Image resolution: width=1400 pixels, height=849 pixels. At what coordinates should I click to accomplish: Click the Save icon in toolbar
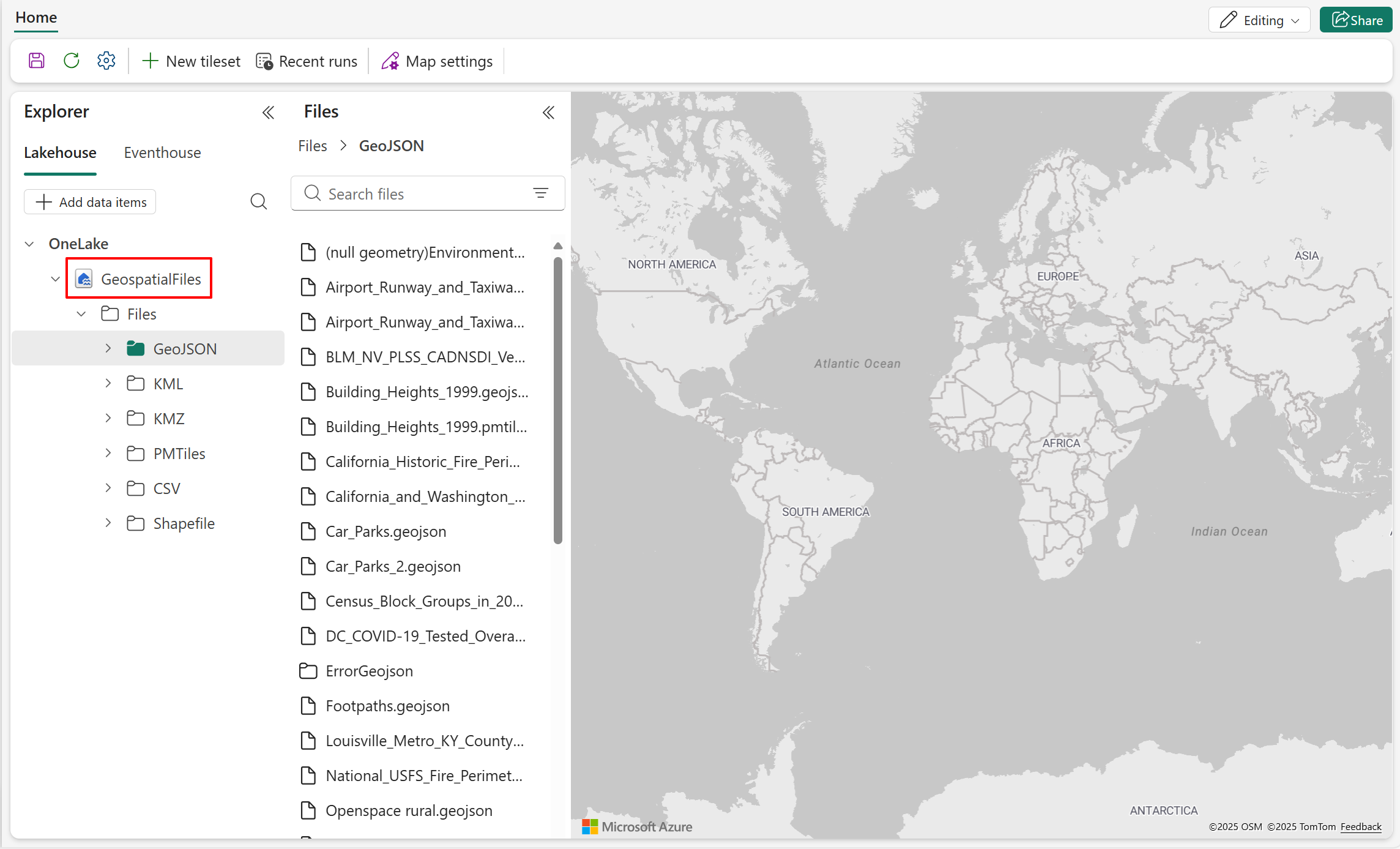[37, 61]
